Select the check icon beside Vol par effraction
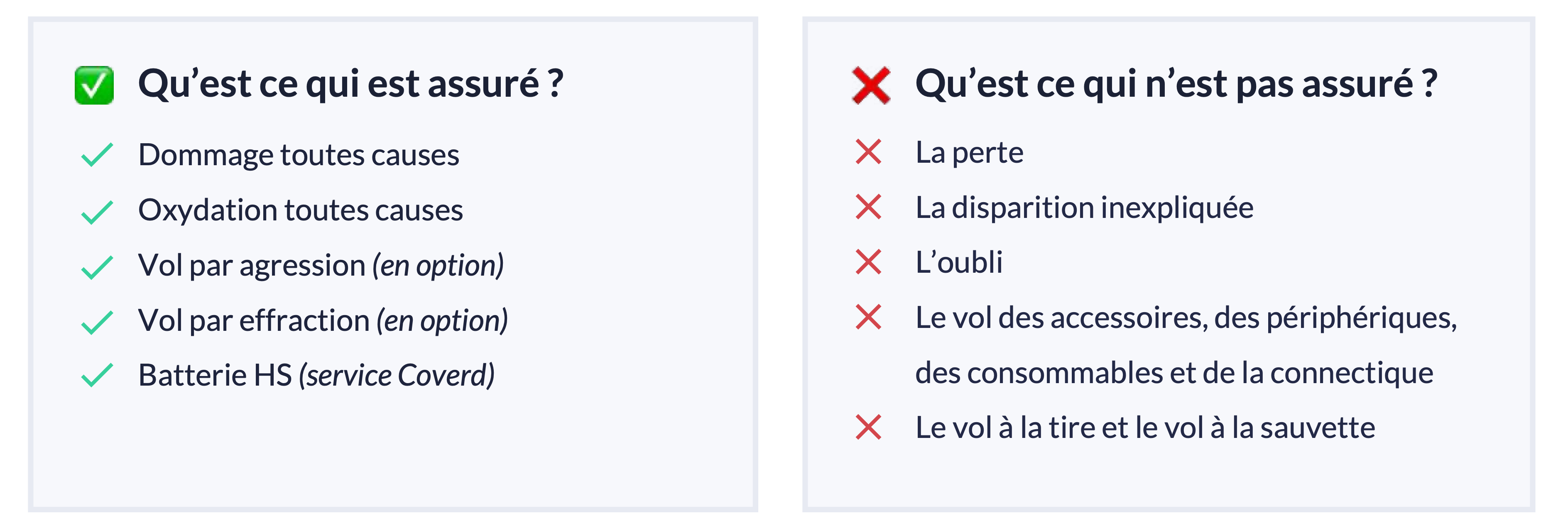The height and width of the screenshot is (528, 1568). (98, 323)
